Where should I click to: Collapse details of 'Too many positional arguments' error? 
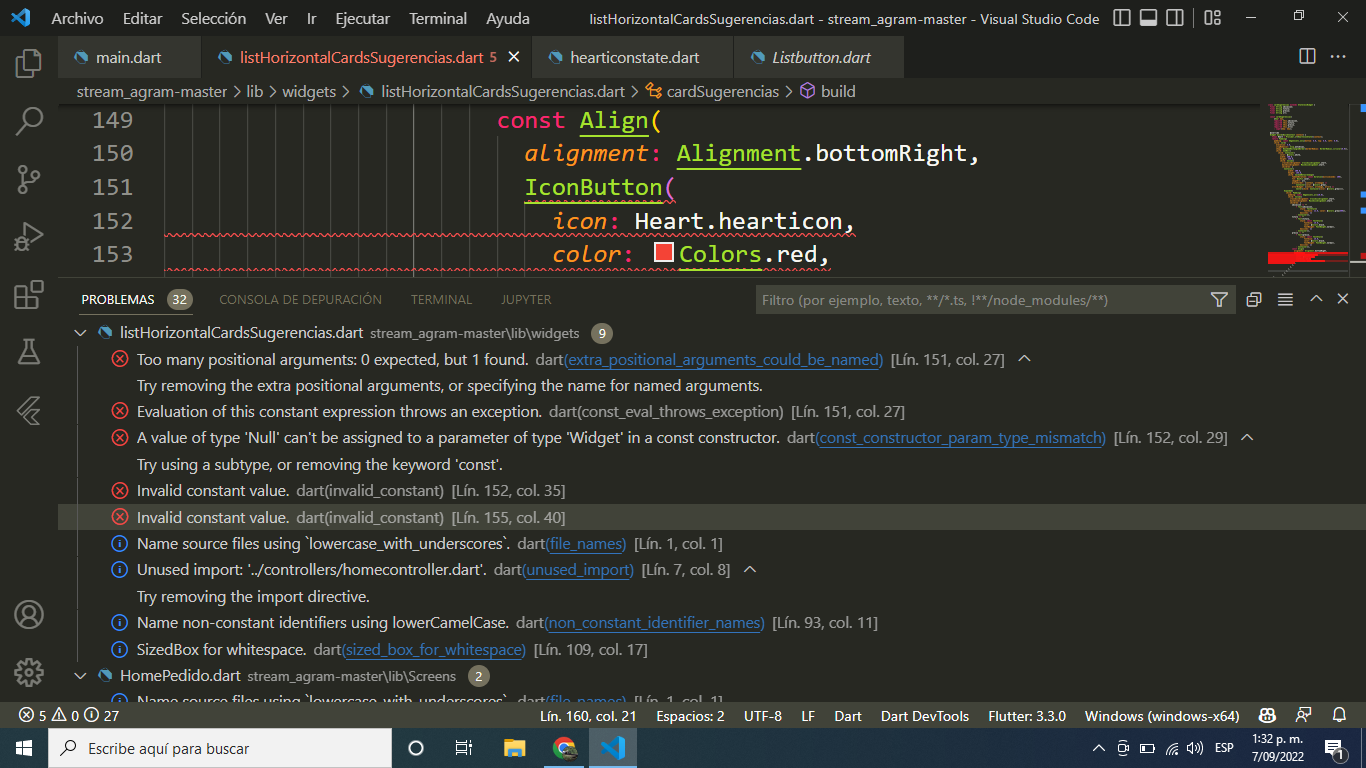click(1023, 359)
